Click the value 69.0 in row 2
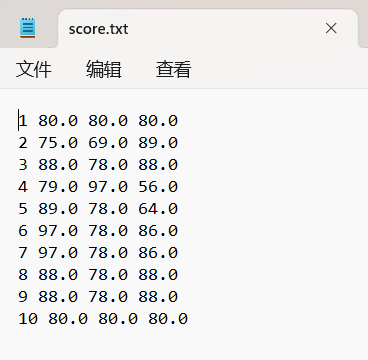368x360 pixels. coord(108,143)
